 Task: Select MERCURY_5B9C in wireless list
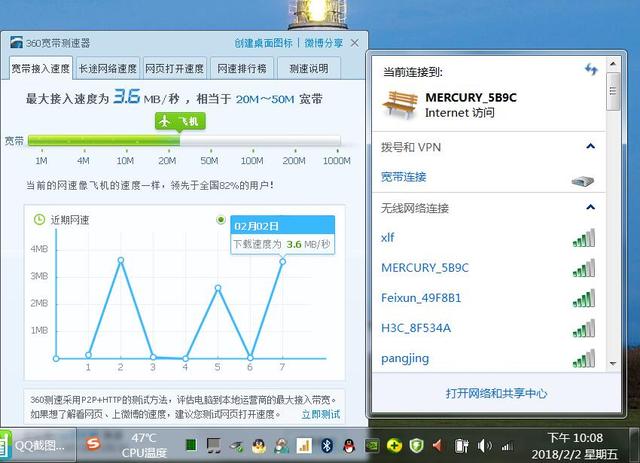(x=488, y=268)
